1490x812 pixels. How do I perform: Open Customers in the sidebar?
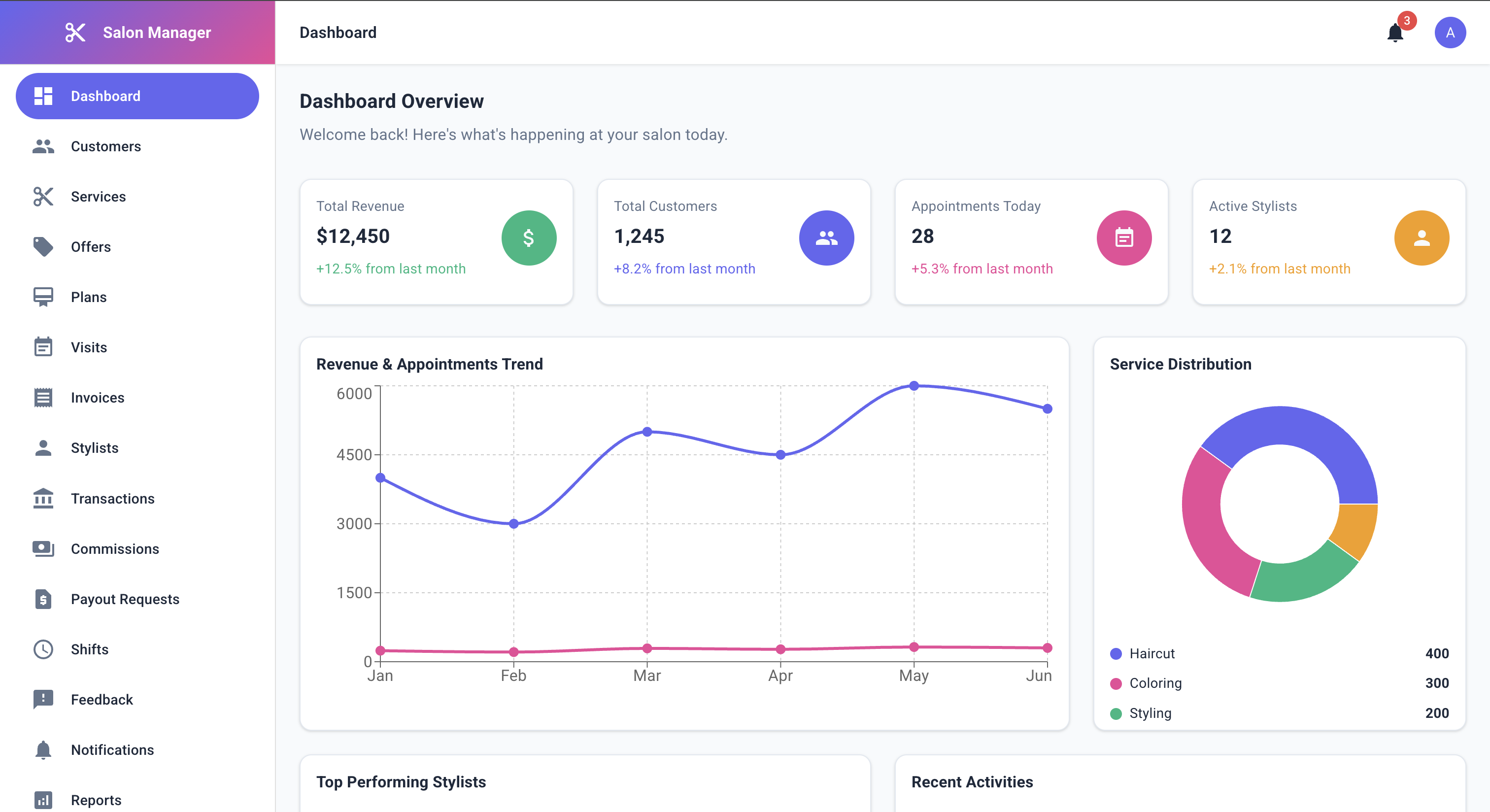point(106,146)
